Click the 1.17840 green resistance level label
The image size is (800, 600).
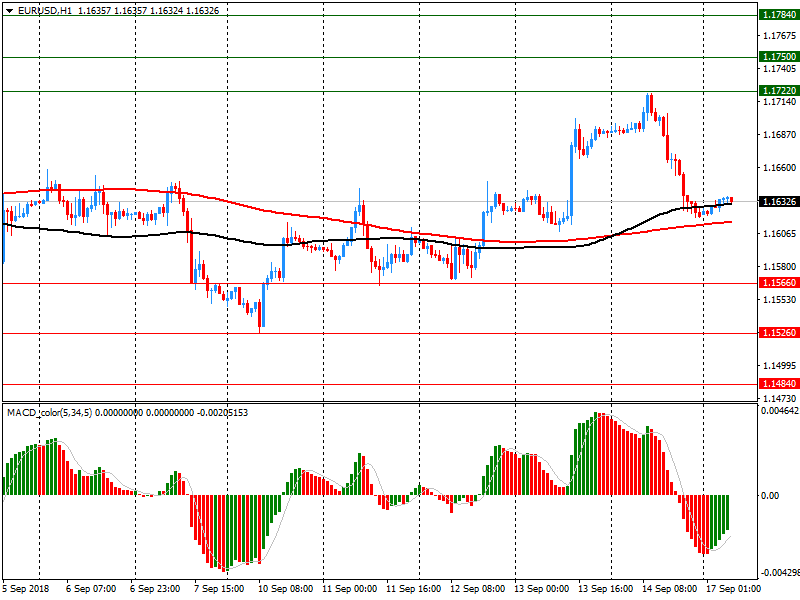tap(779, 15)
